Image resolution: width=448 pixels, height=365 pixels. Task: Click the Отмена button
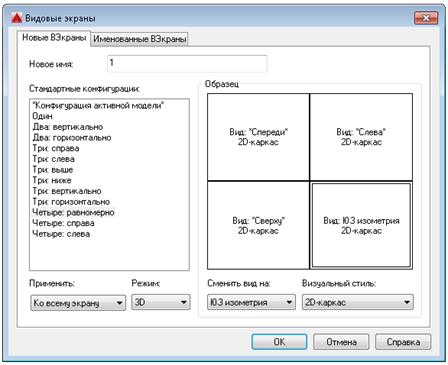click(x=341, y=342)
